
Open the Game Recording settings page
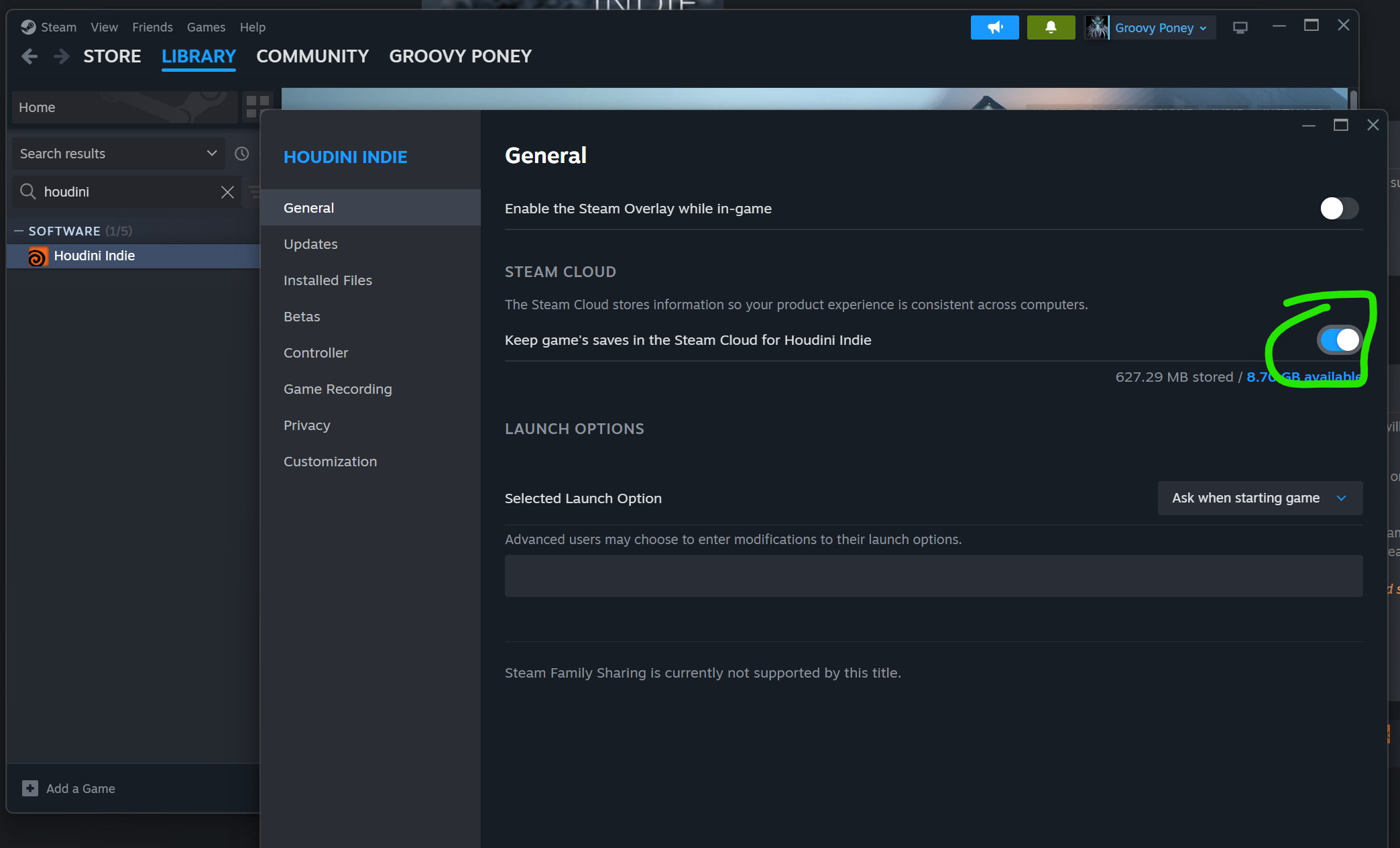[370, 389]
